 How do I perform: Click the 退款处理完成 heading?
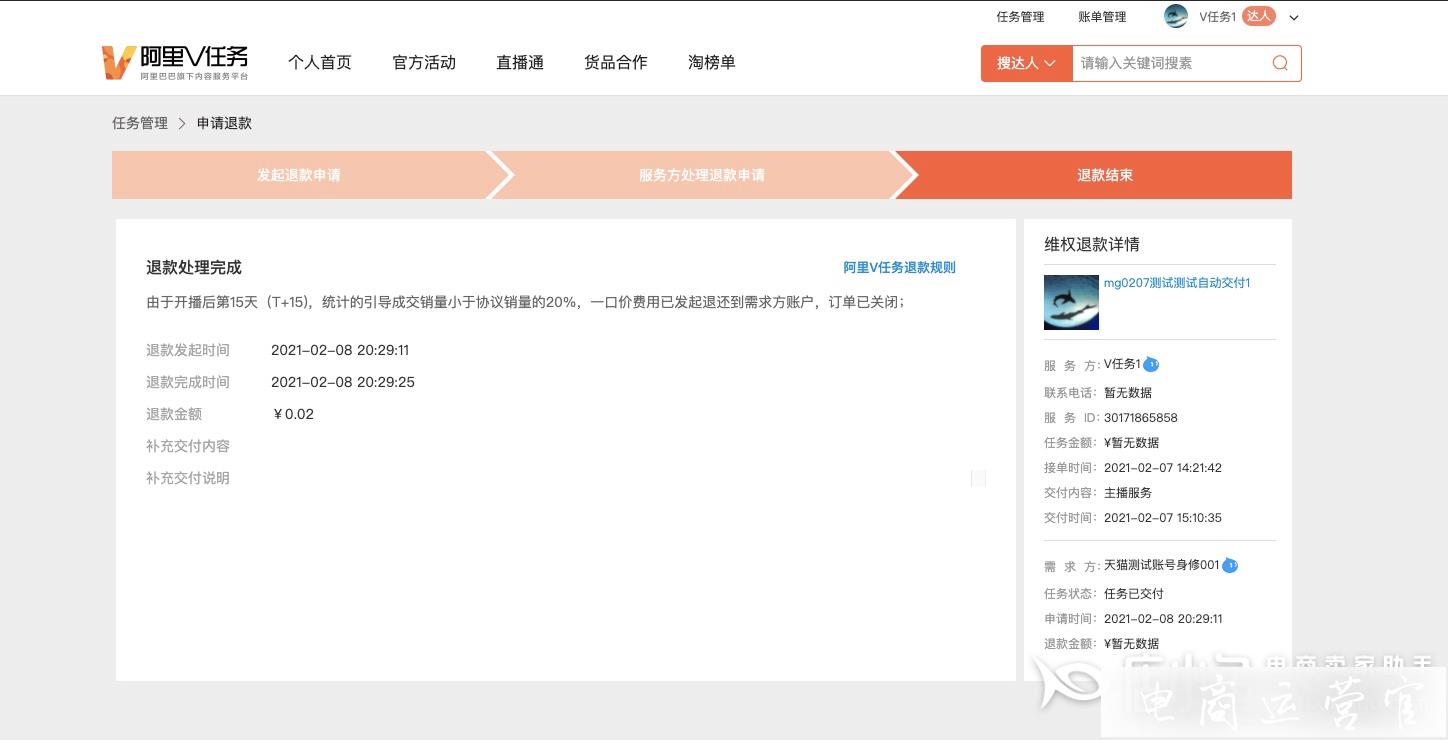[194, 267]
